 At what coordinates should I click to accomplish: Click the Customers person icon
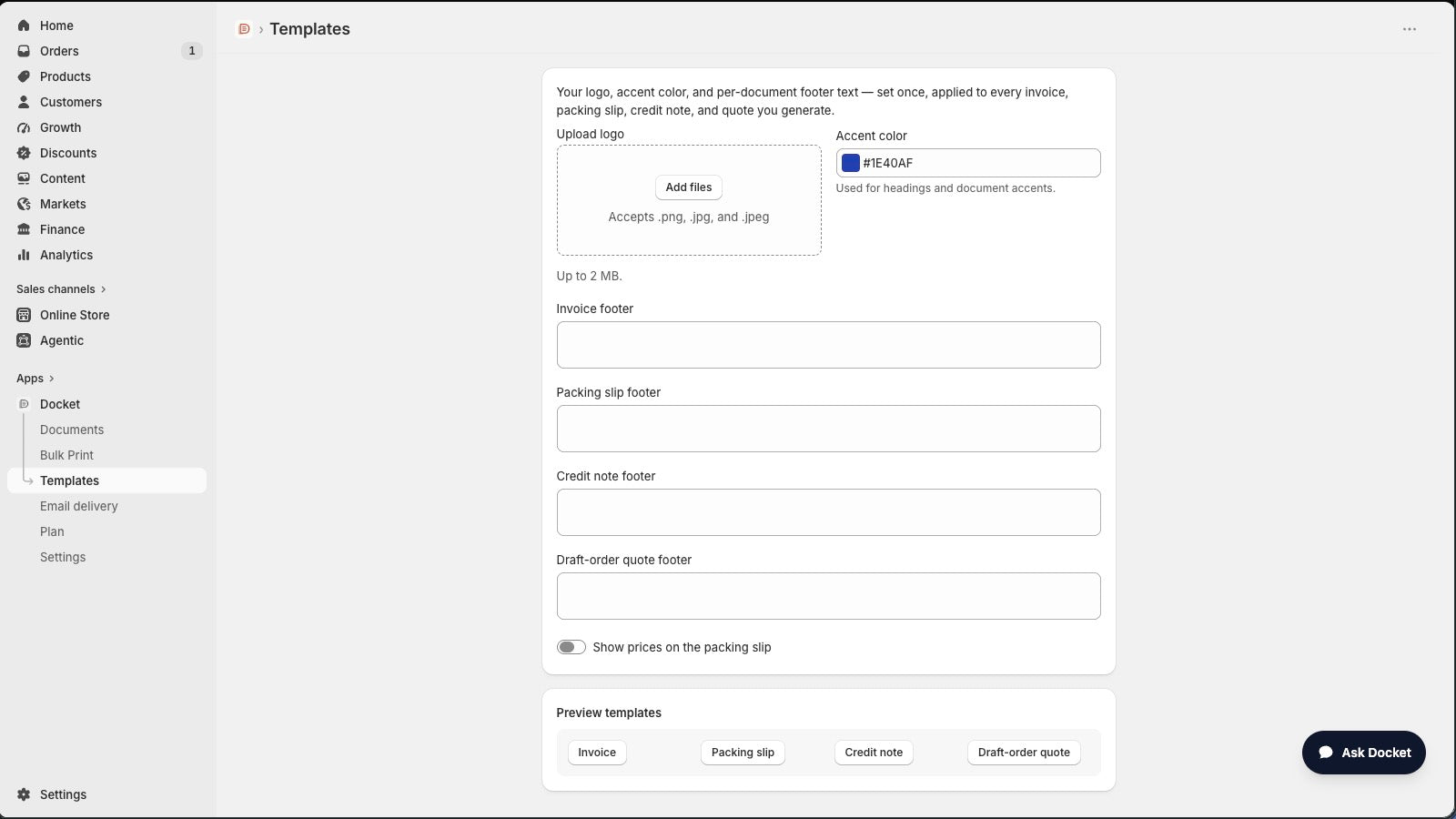[x=24, y=102]
